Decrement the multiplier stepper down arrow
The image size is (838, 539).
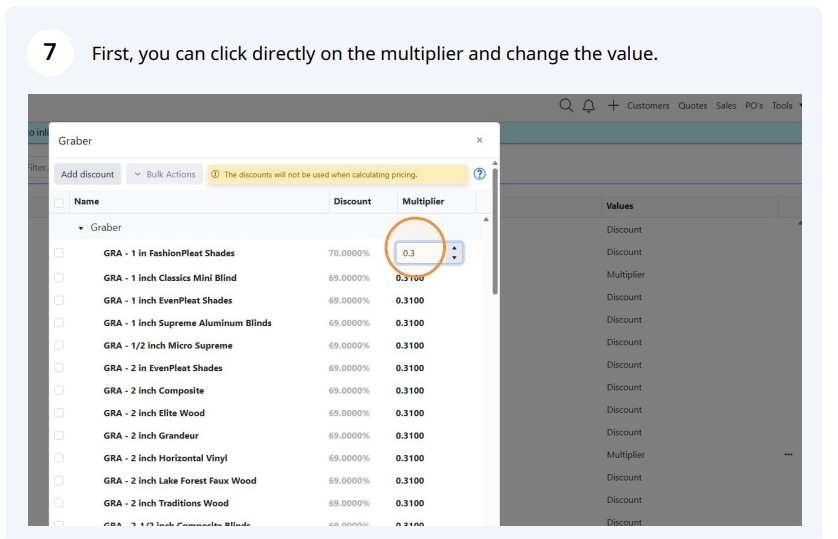[x=454, y=257]
